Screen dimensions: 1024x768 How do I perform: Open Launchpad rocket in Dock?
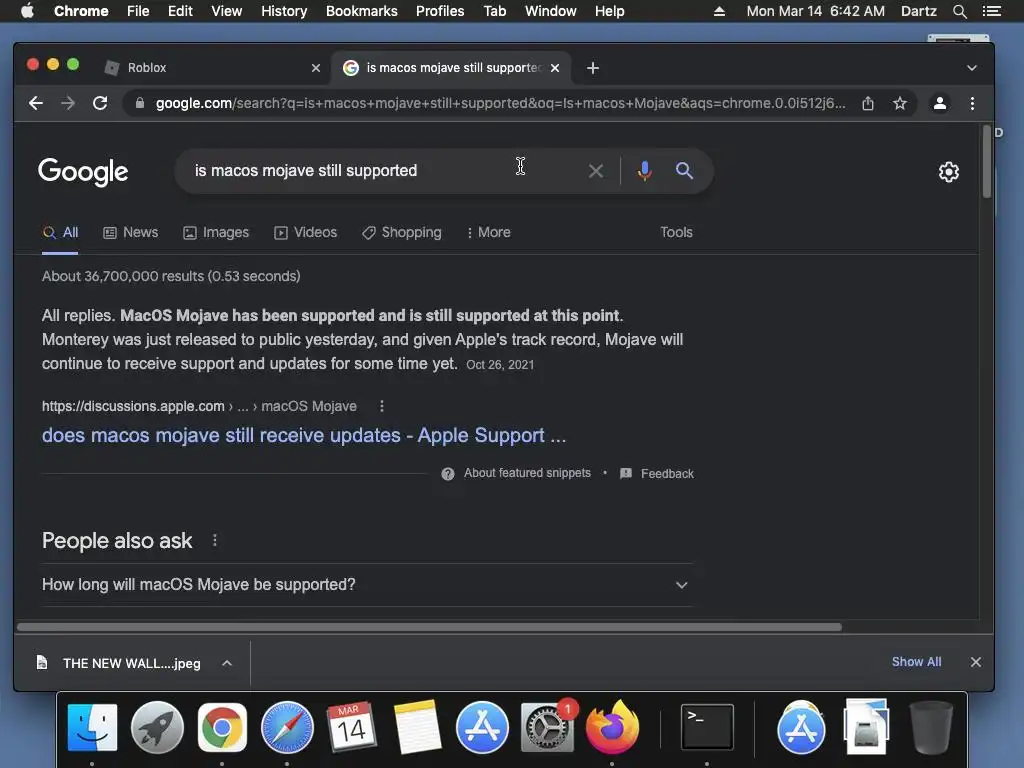click(157, 727)
